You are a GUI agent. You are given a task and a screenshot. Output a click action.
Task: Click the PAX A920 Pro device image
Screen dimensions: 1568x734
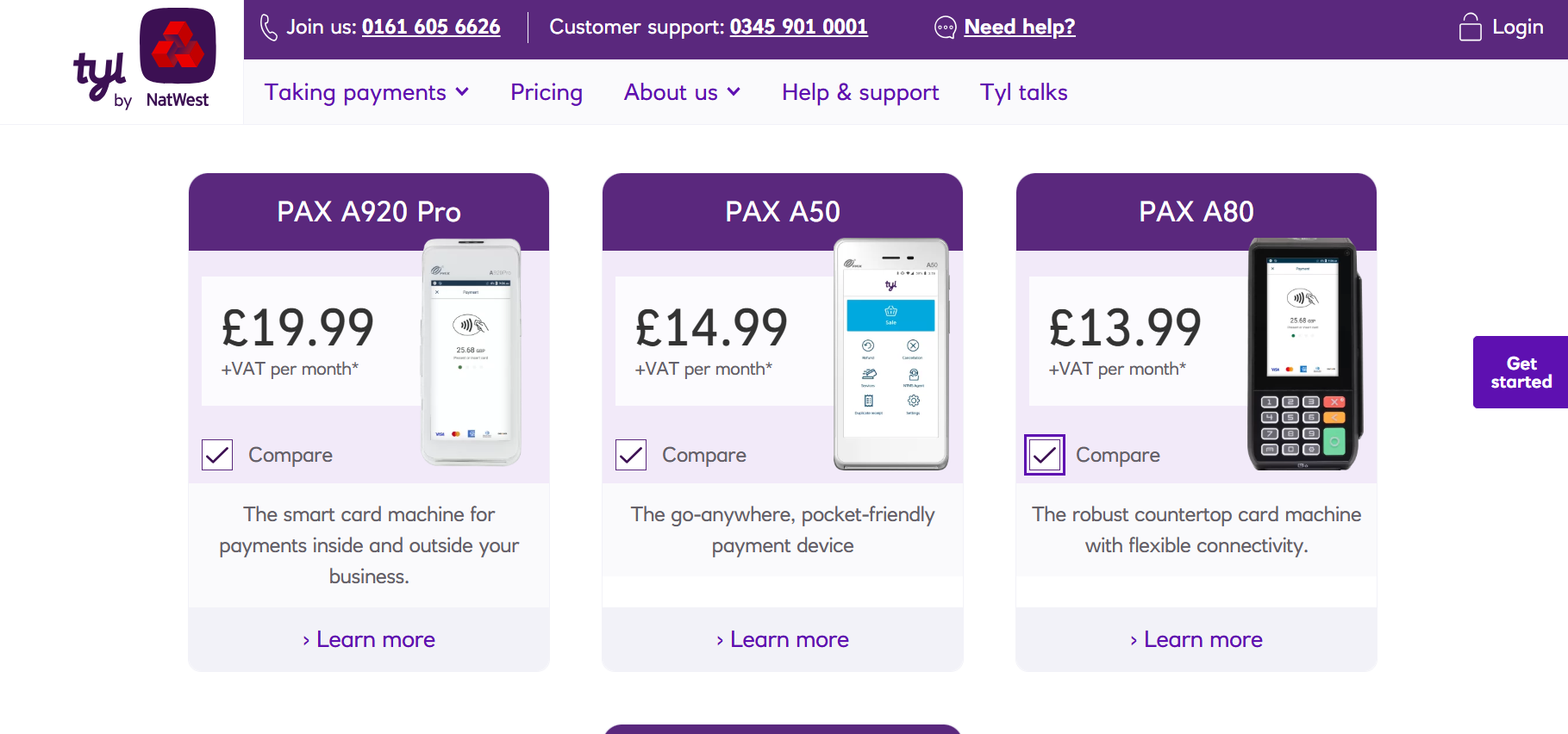471,352
